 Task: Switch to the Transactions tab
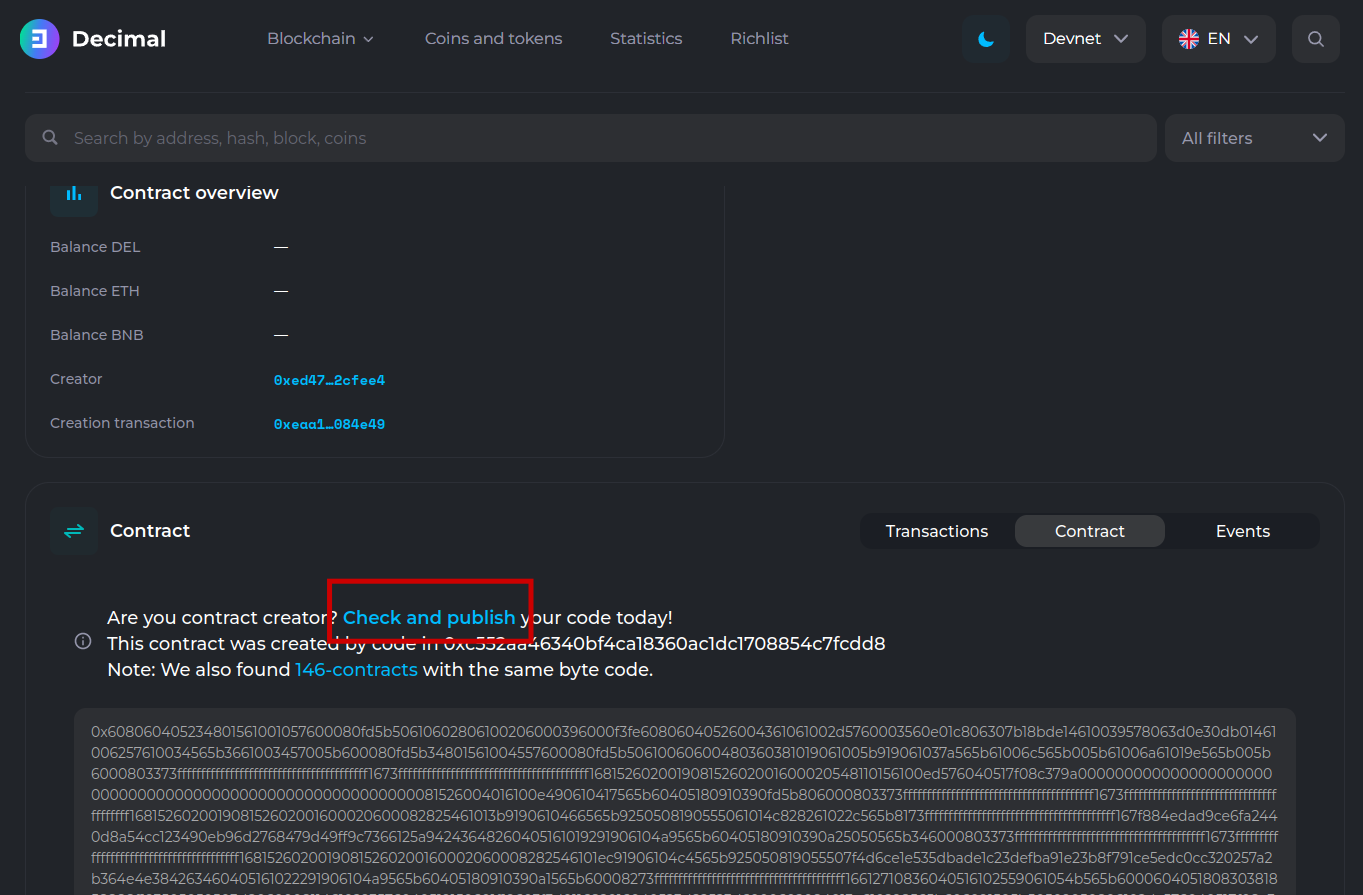pyautogui.click(x=936, y=532)
